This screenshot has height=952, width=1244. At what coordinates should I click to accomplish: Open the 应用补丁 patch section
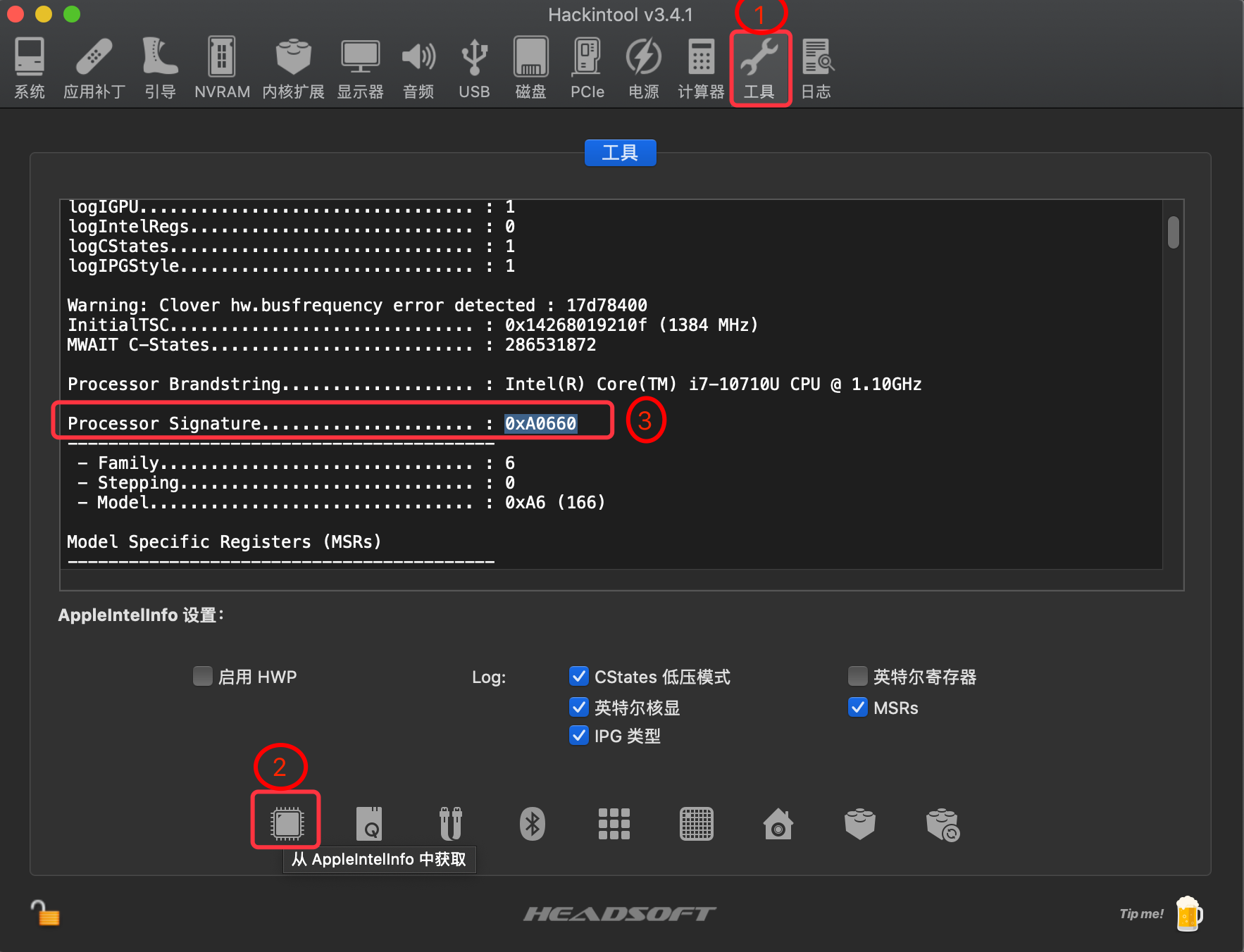94,68
